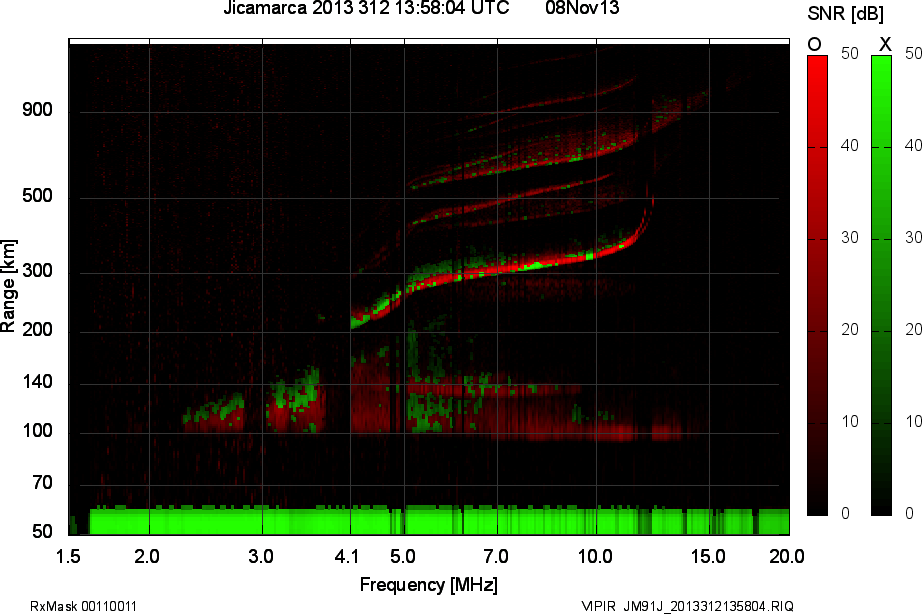
Task: Click the '500' range axis label
Action: (x=37, y=196)
